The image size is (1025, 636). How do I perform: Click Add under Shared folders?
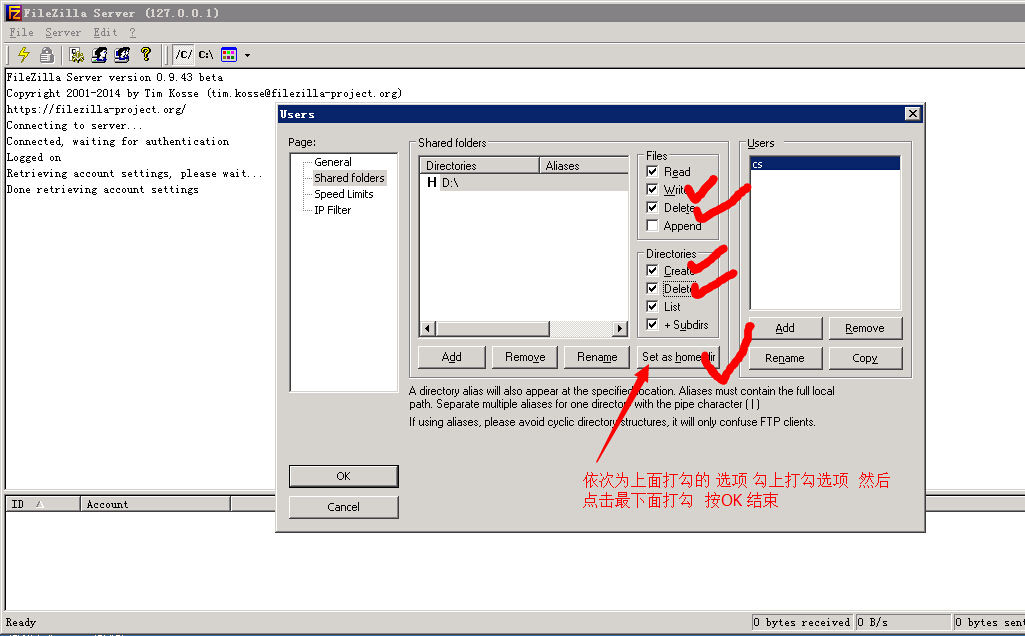pyautogui.click(x=452, y=357)
